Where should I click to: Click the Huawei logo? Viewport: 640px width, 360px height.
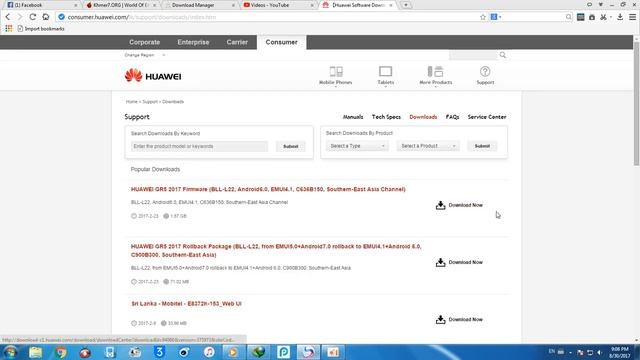[x=153, y=76]
